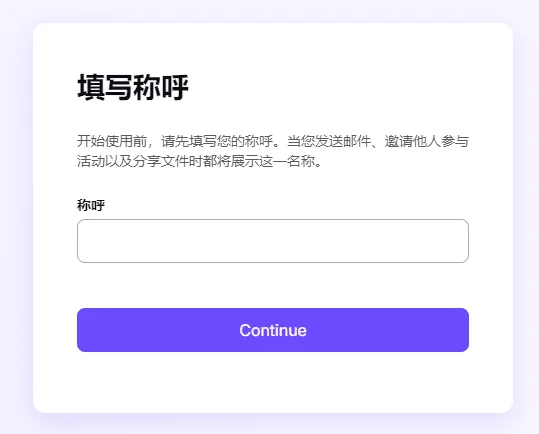Select the second line of text, 活动以及分享文件
539x434 pixels.
pos(200,161)
